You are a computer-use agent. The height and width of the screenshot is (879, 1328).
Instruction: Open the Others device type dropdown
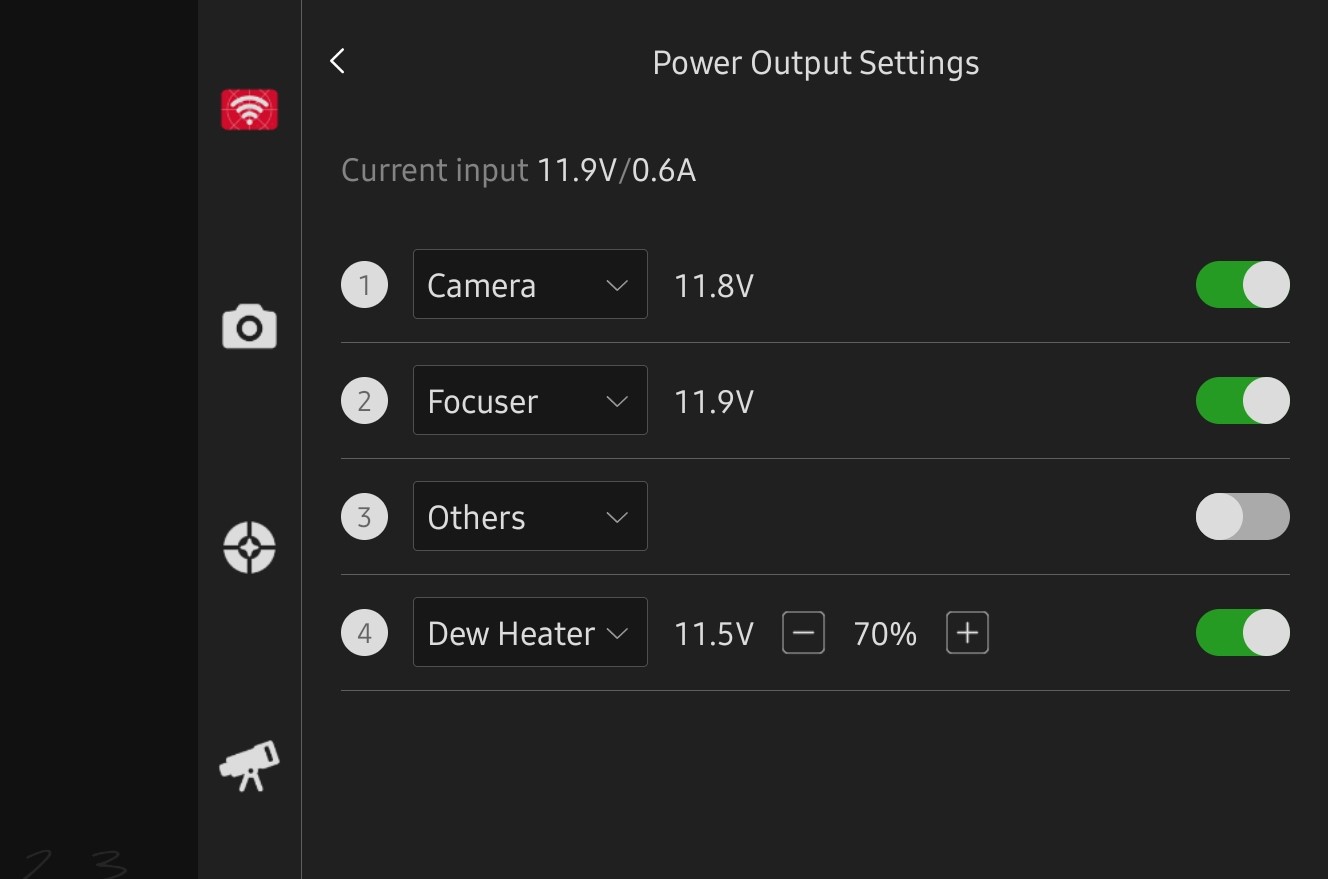point(530,517)
